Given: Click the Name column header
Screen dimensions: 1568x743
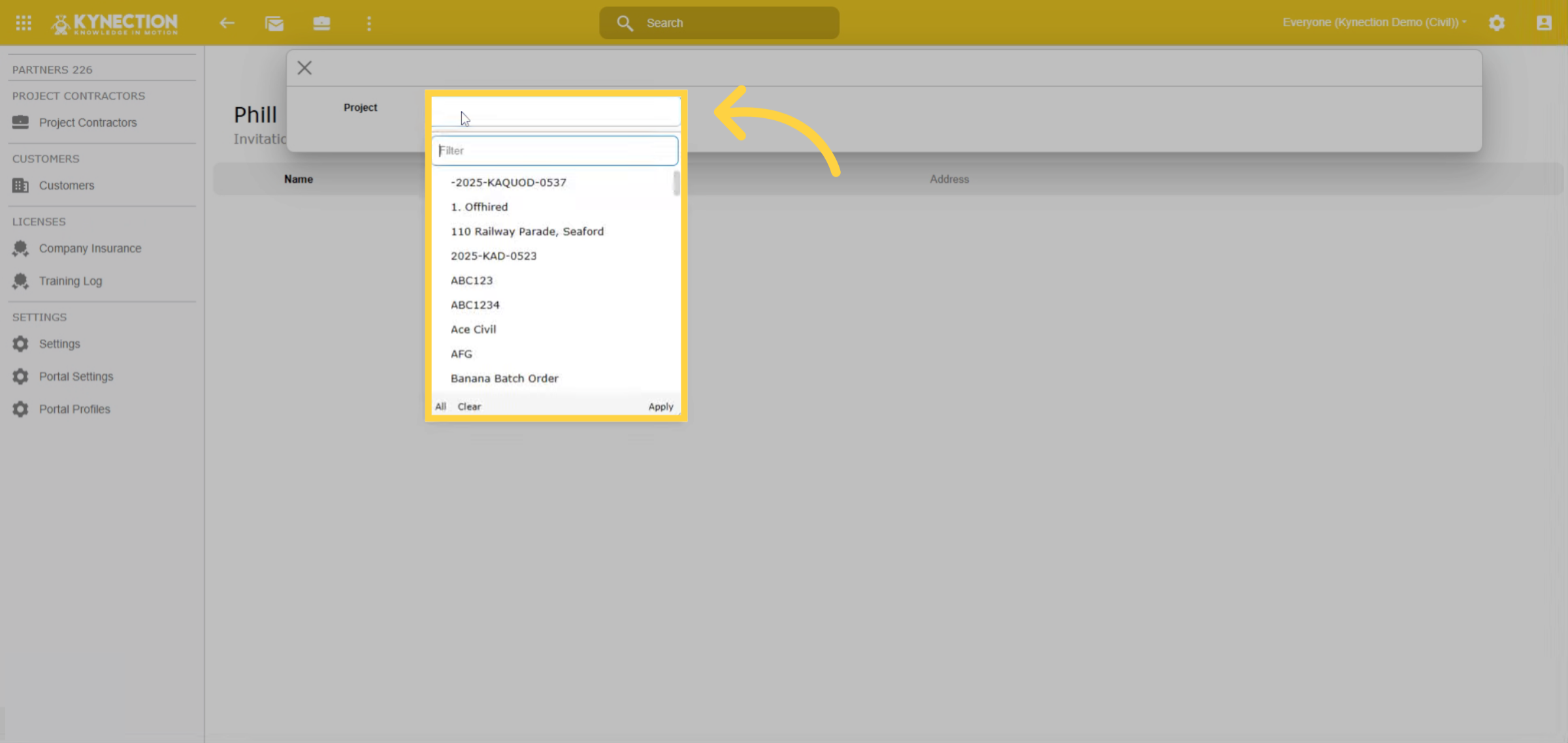Looking at the screenshot, I should (x=299, y=179).
